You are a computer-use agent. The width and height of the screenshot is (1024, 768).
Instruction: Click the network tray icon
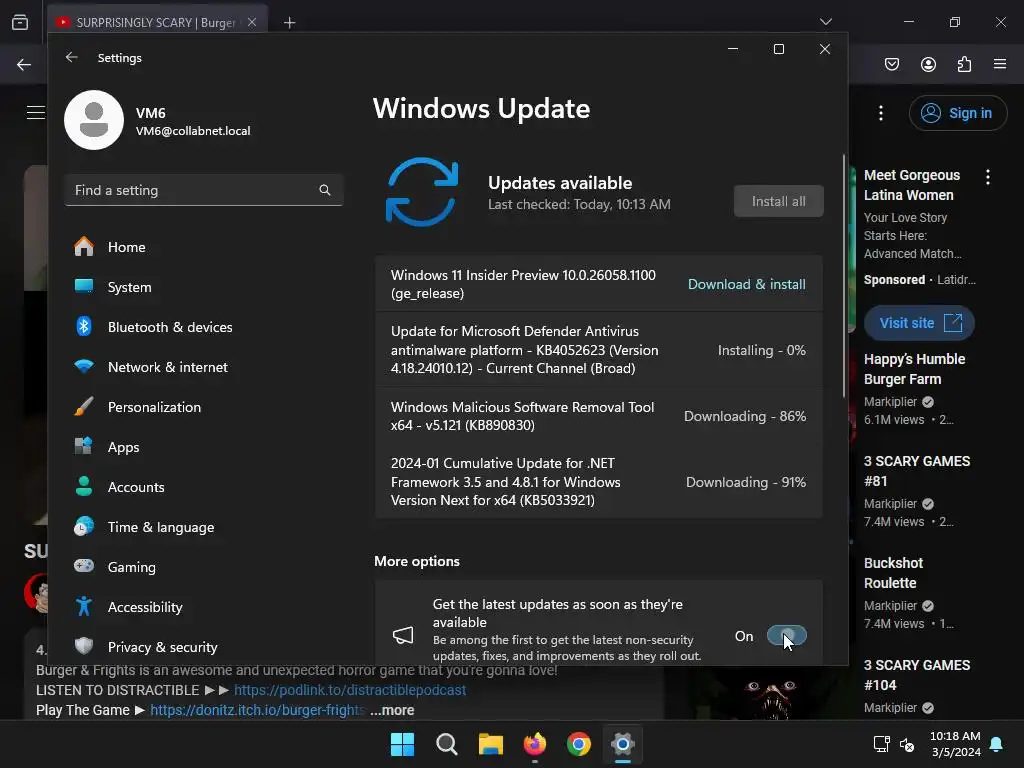[882, 744]
